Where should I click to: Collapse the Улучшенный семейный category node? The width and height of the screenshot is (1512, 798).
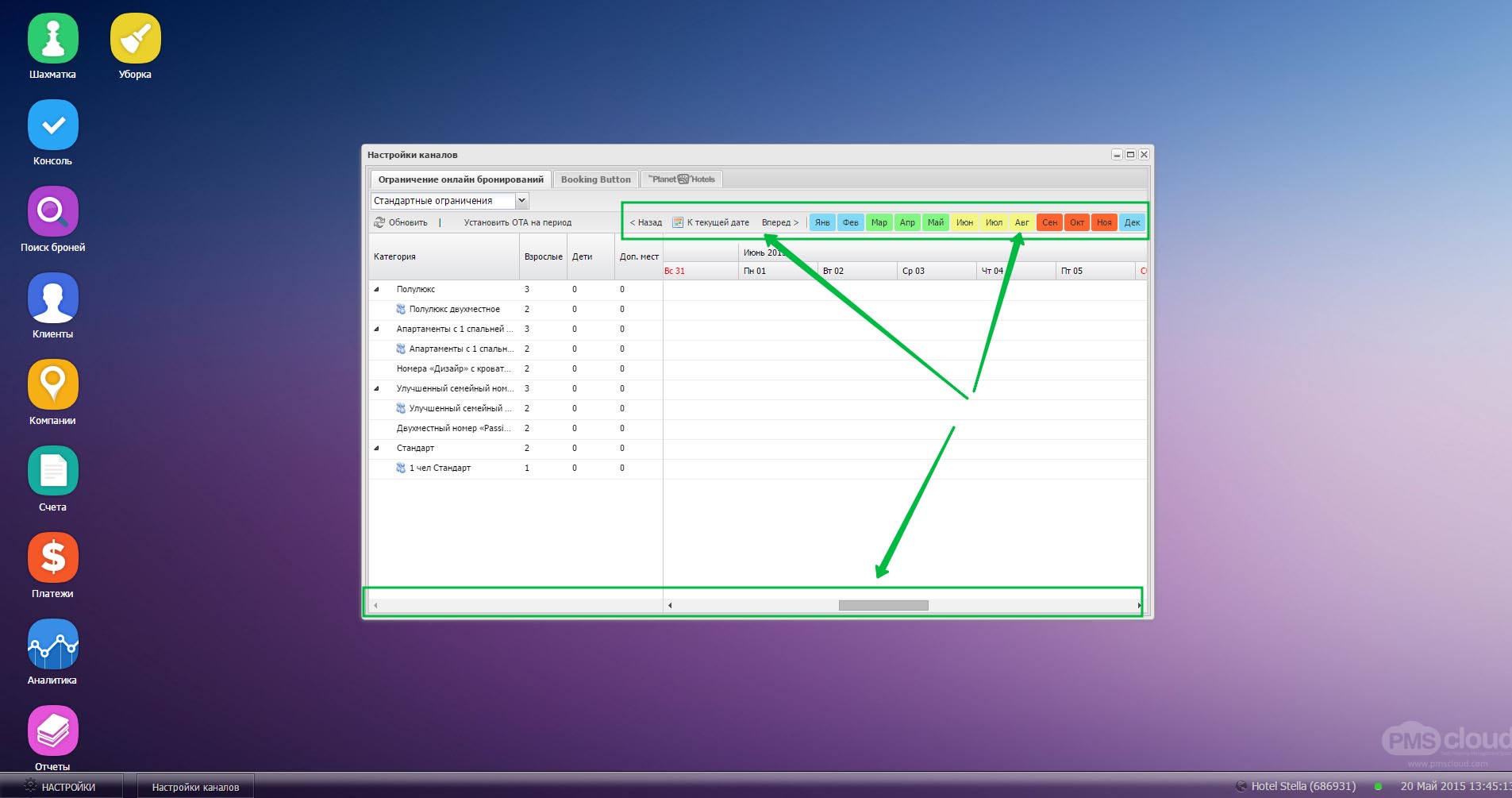click(376, 389)
